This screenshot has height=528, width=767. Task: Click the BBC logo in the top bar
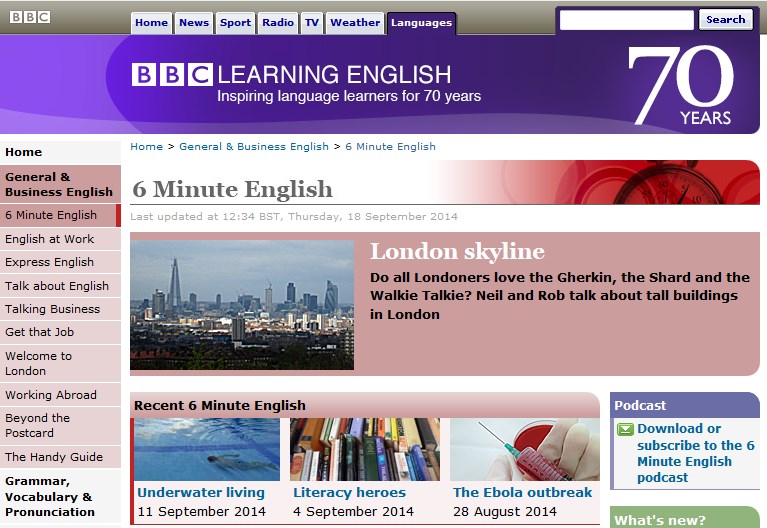[x=30, y=17]
